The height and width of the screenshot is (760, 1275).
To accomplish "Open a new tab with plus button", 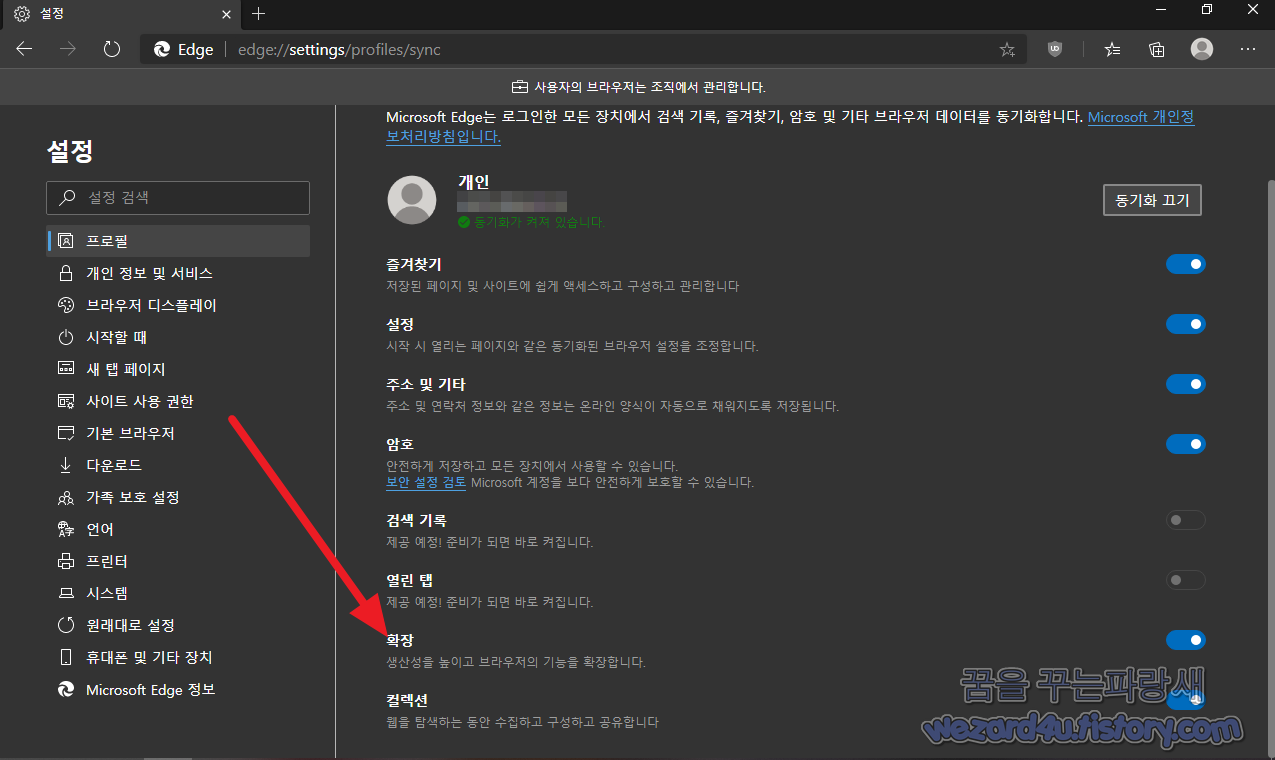I will pyautogui.click(x=259, y=14).
